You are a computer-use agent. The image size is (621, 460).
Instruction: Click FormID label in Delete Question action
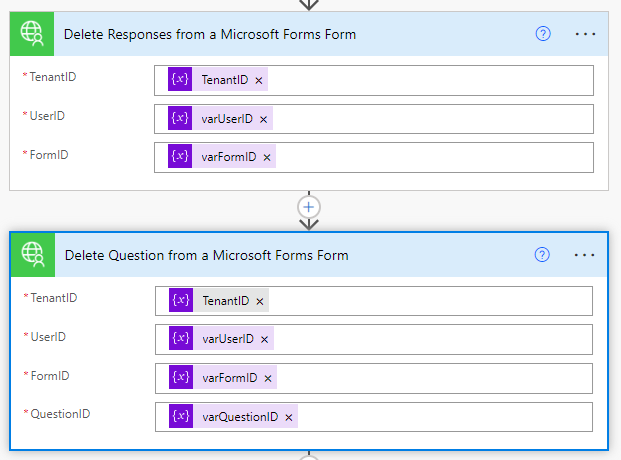50,376
